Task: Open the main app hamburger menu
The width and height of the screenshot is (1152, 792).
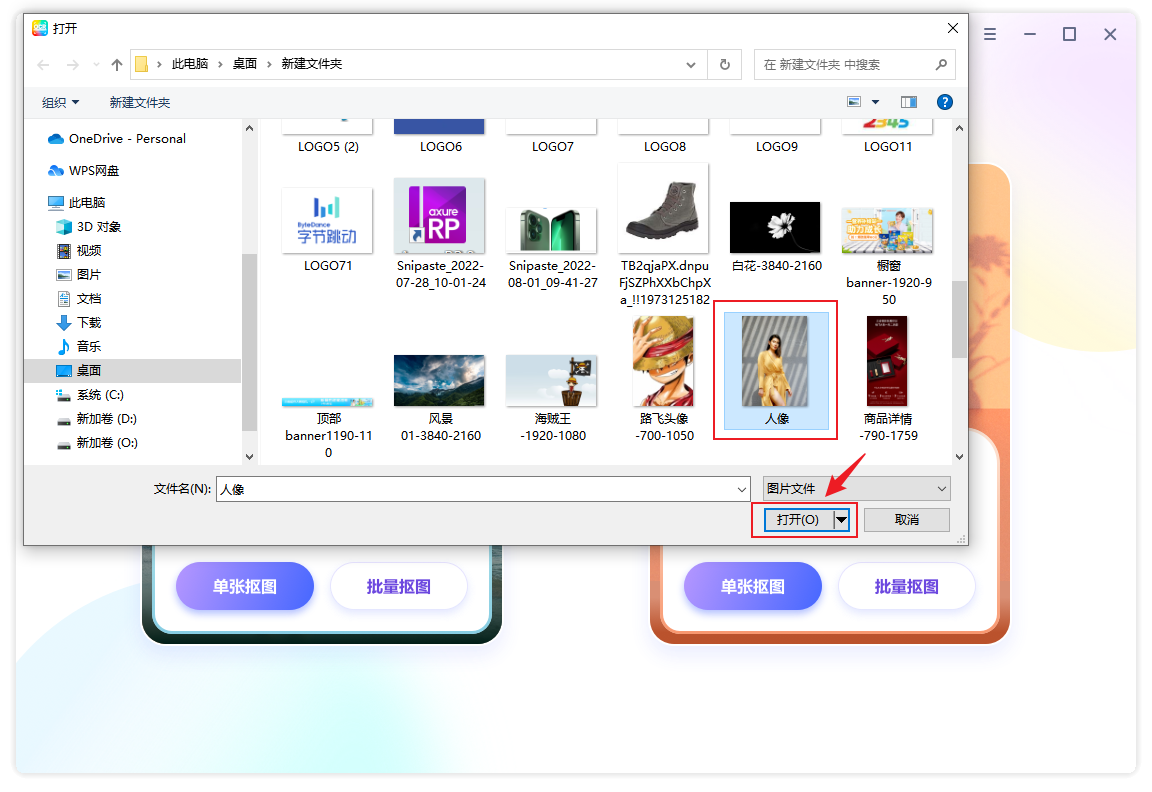Action: point(990,35)
